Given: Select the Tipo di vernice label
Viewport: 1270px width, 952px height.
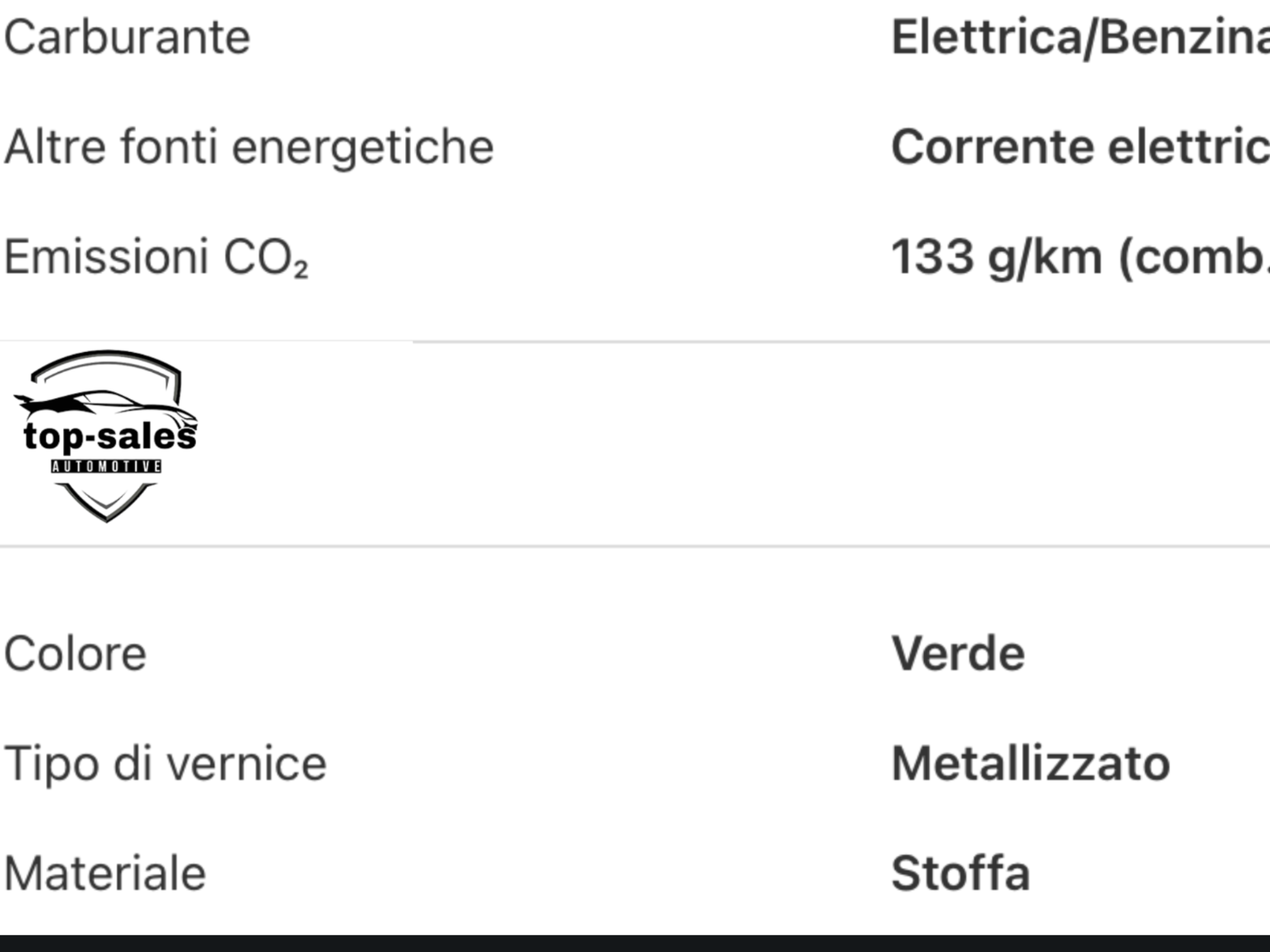Looking at the screenshot, I should pyautogui.click(x=165, y=764).
